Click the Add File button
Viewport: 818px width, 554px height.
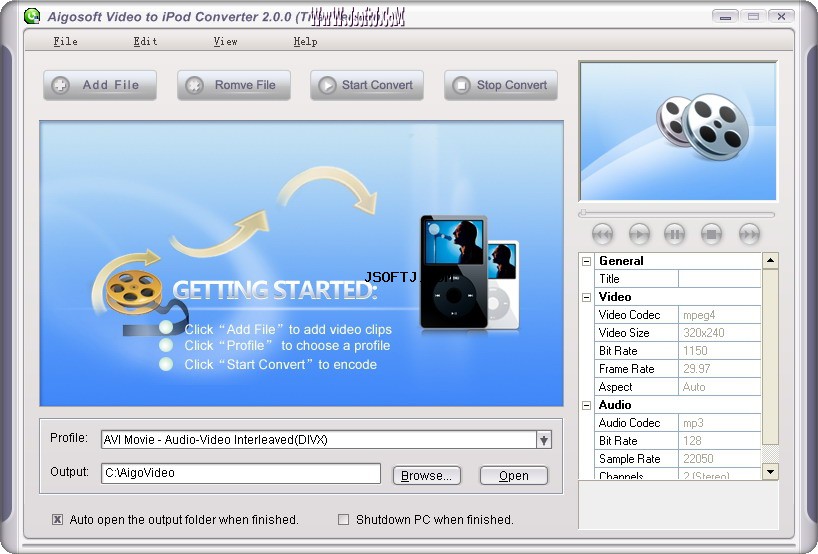(100, 85)
